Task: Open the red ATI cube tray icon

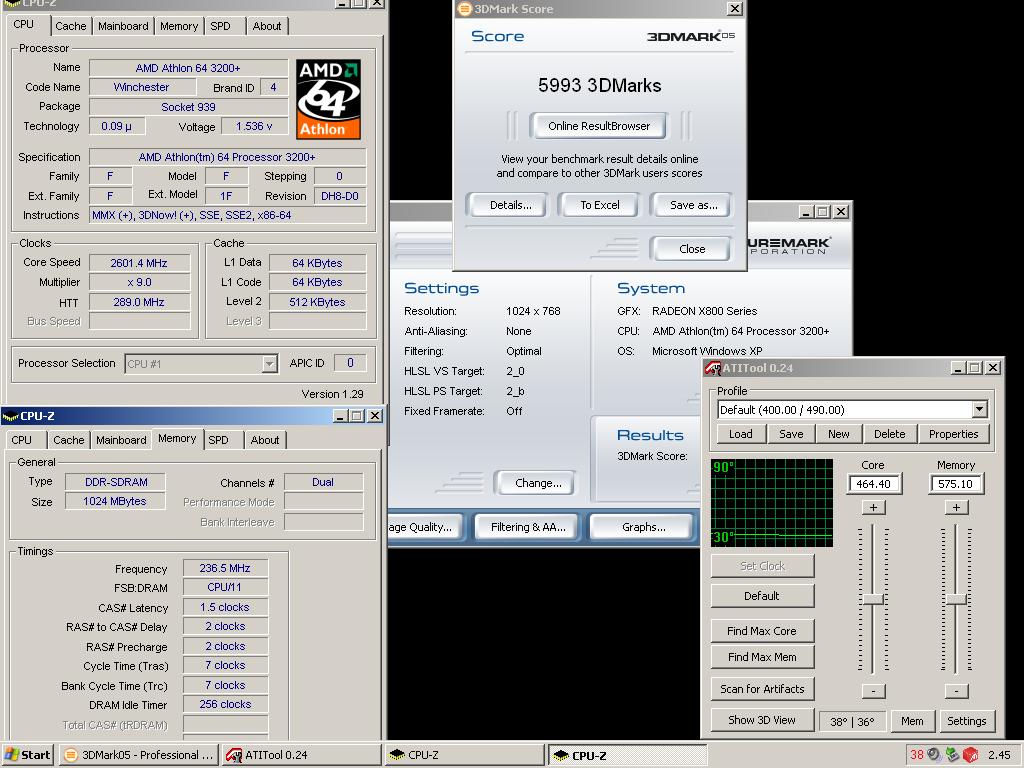Action: click(970, 755)
